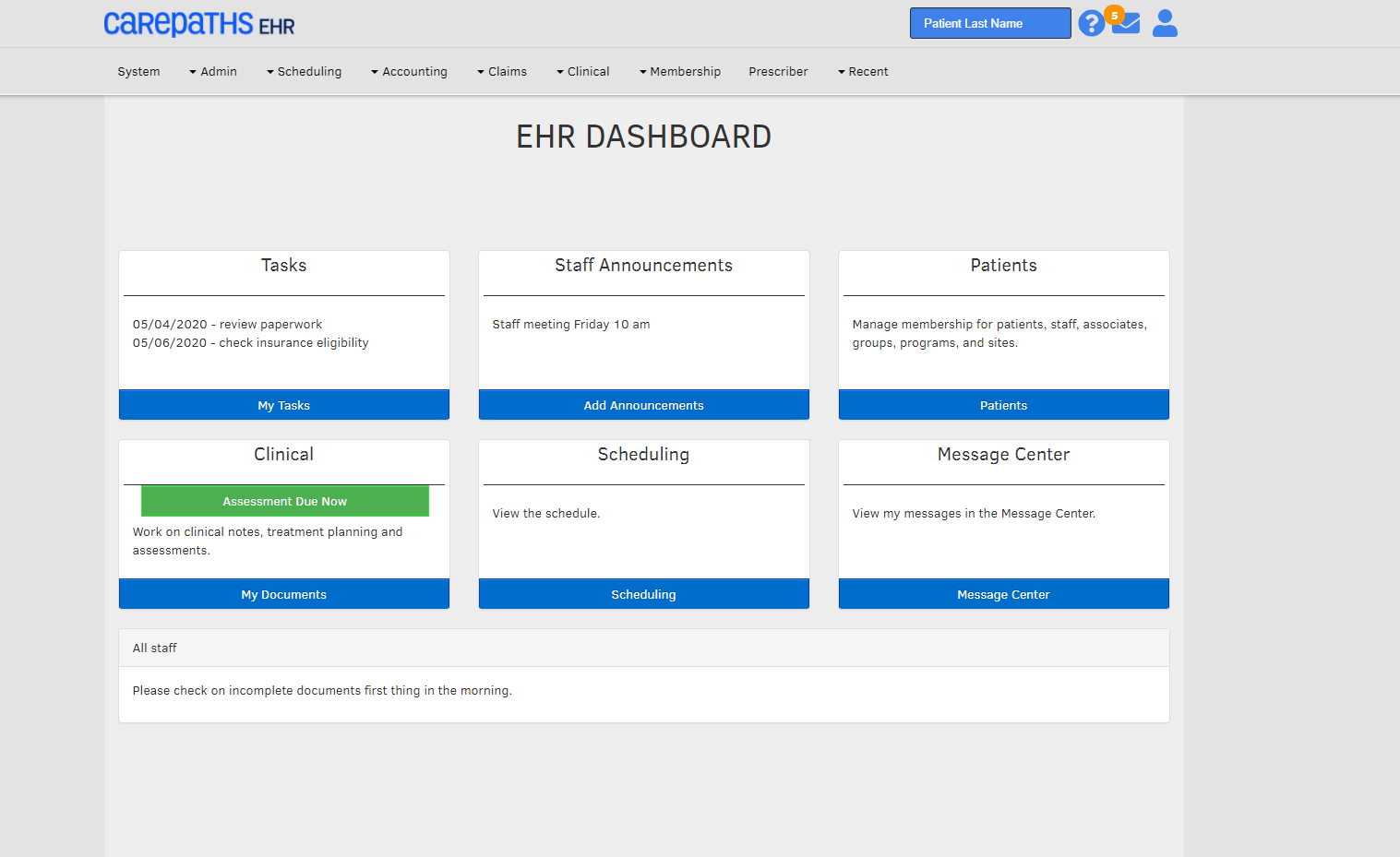Expand the Recent items dropdown

coord(863,71)
